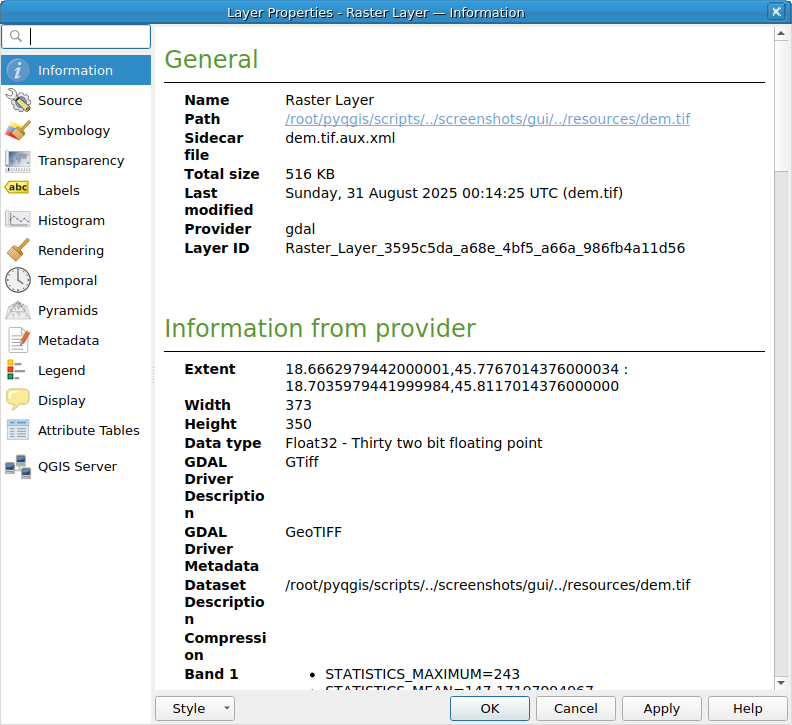Click the 'GeoTIFF' driver metadata value
Image resolution: width=792 pixels, height=725 pixels.
coord(313,532)
